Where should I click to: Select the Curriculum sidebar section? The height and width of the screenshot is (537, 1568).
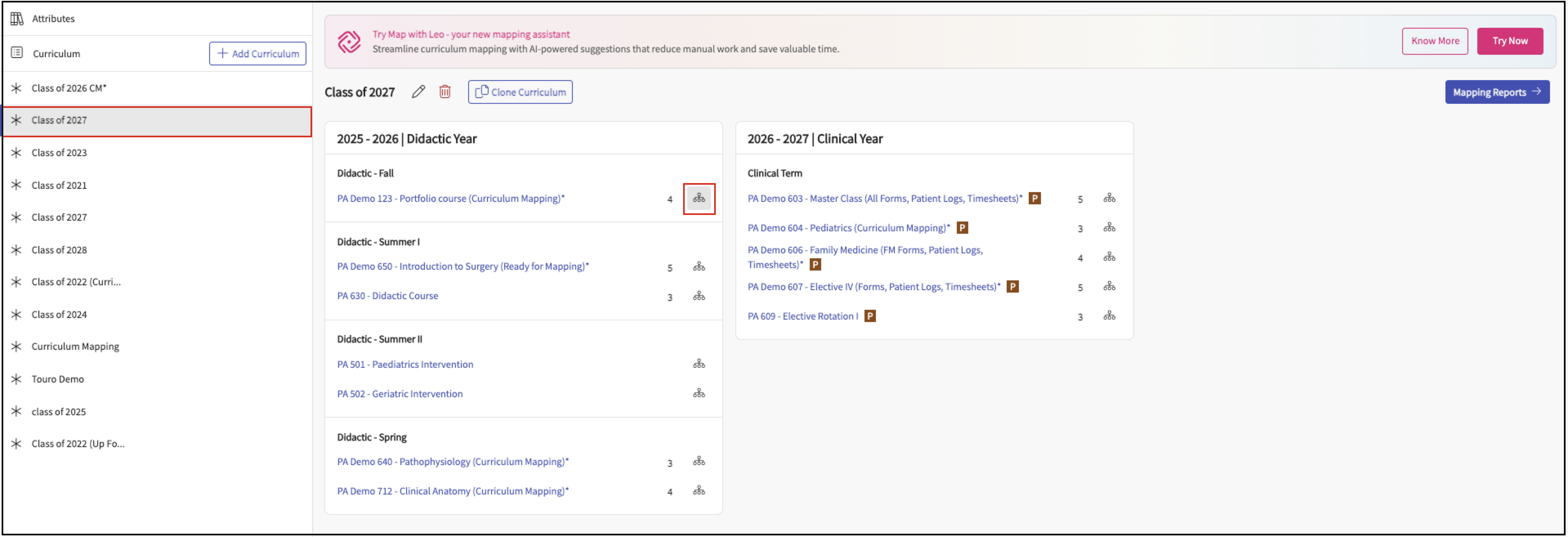click(x=56, y=54)
